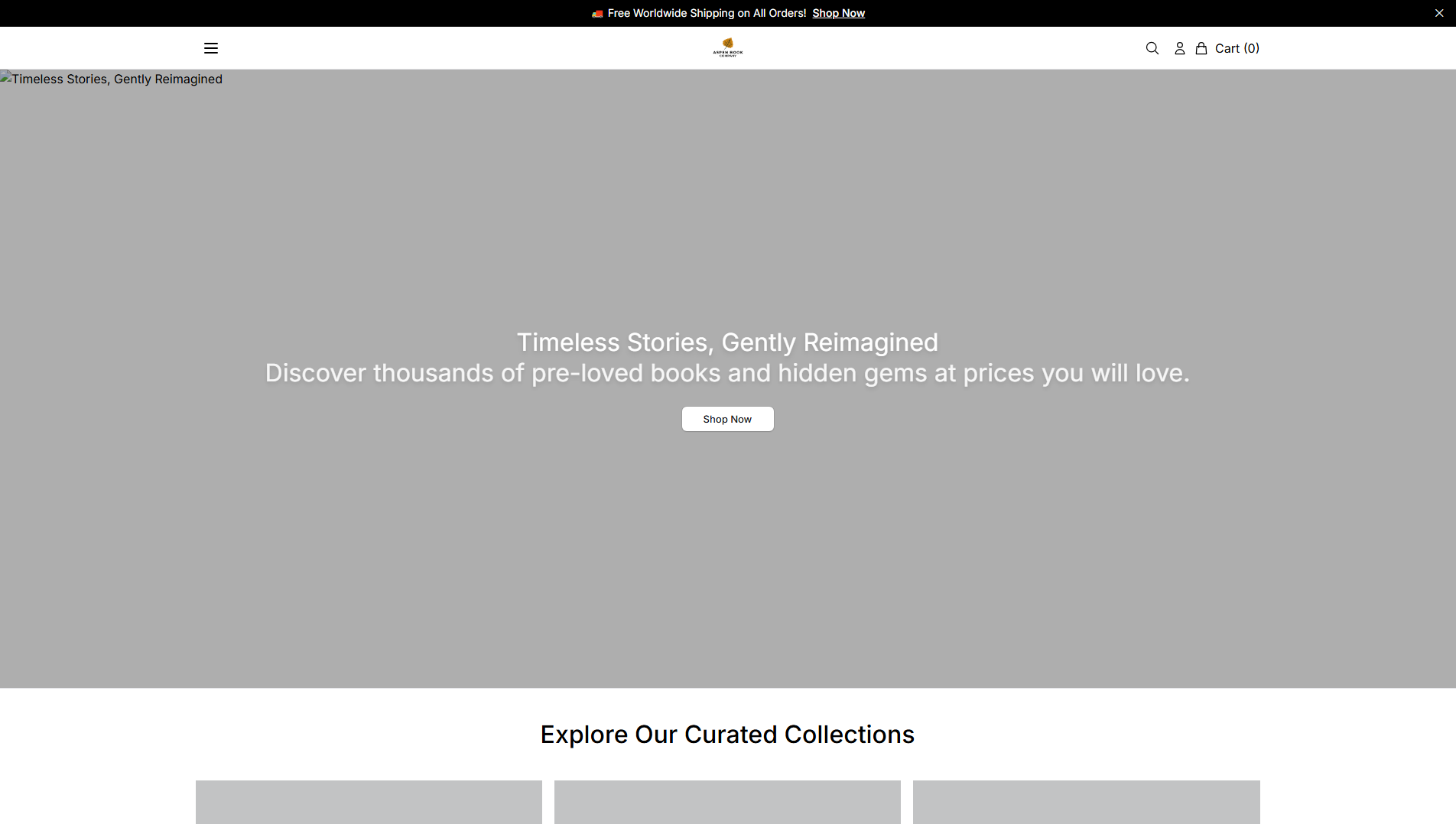Open the user account icon
1456x824 pixels.
point(1180,48)
